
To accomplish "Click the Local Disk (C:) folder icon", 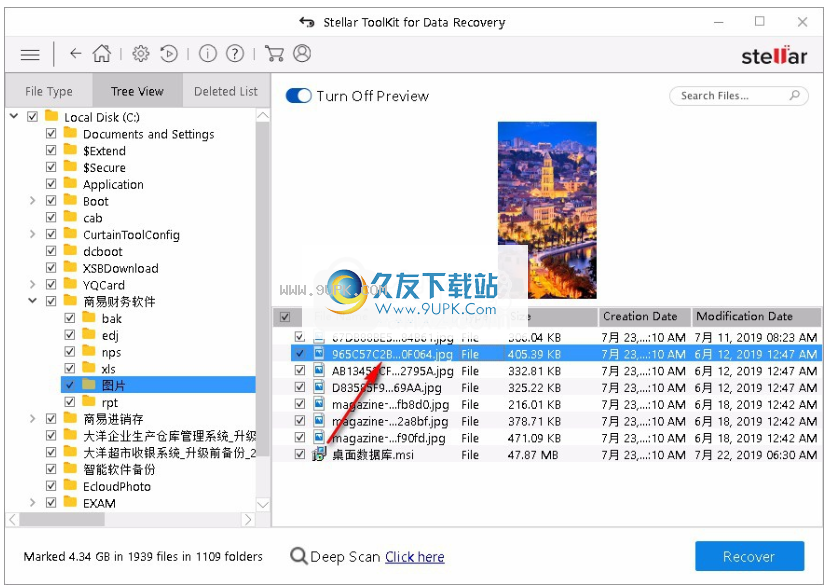I will click(x=51, y=116).
